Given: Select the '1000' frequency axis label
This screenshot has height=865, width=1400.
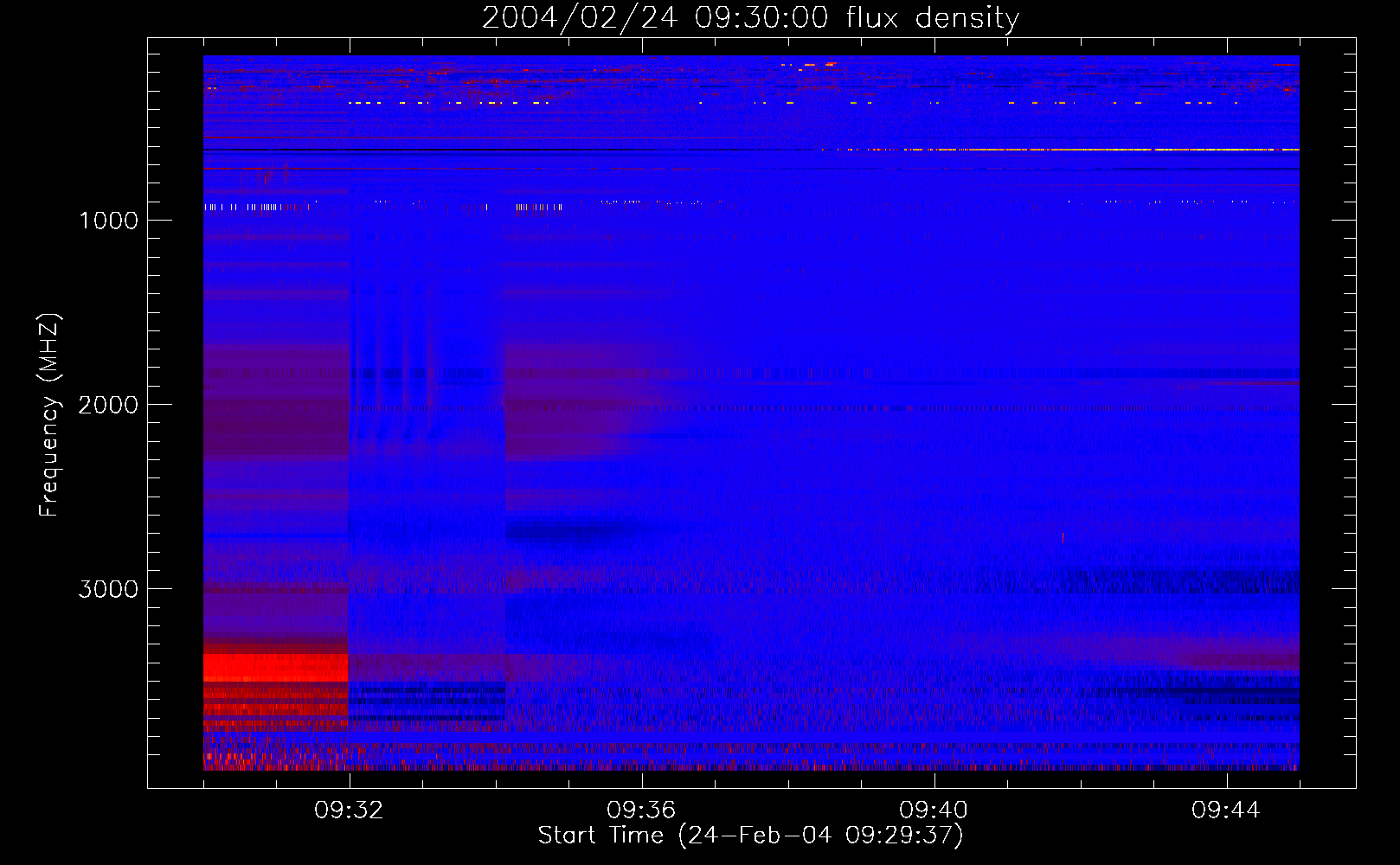Looking at the screenshot, I should [x=108, y=221].
